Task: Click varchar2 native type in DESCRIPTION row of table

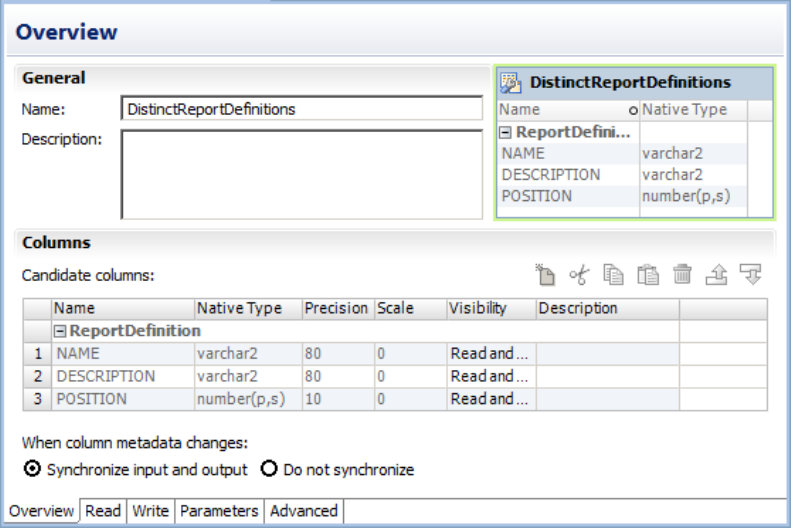Action: (x=248, y=376)
